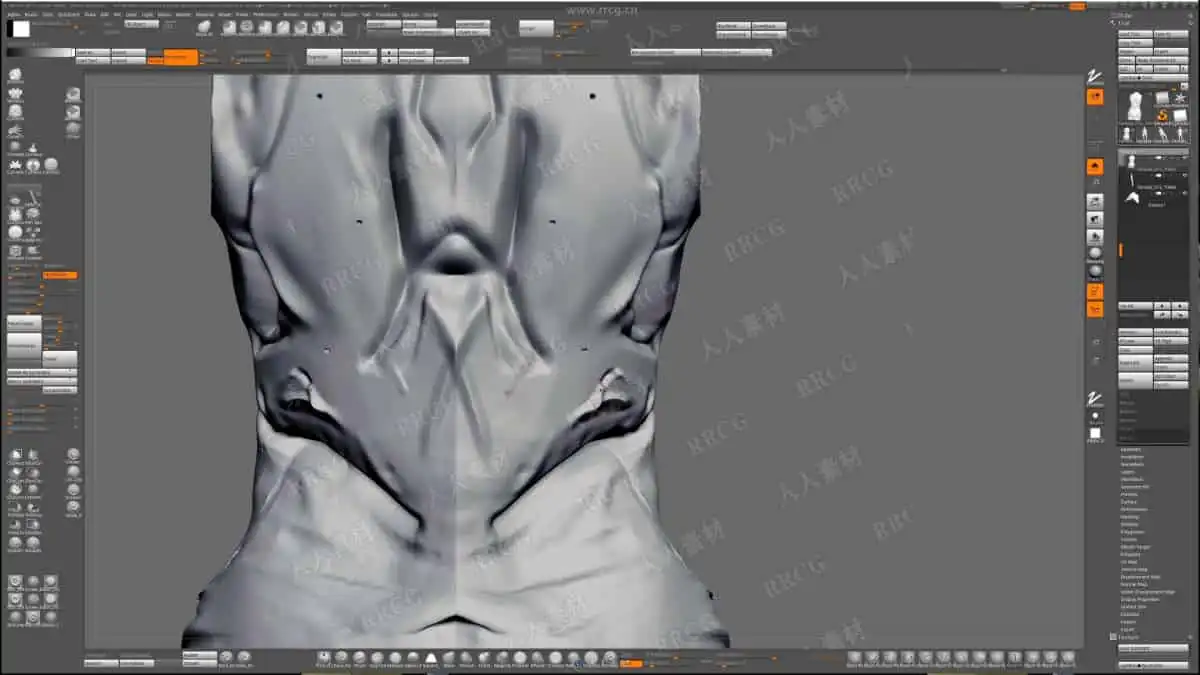1200x675 pixels.
Task: Open the Preferences menu
Action: tap(266, 15)
